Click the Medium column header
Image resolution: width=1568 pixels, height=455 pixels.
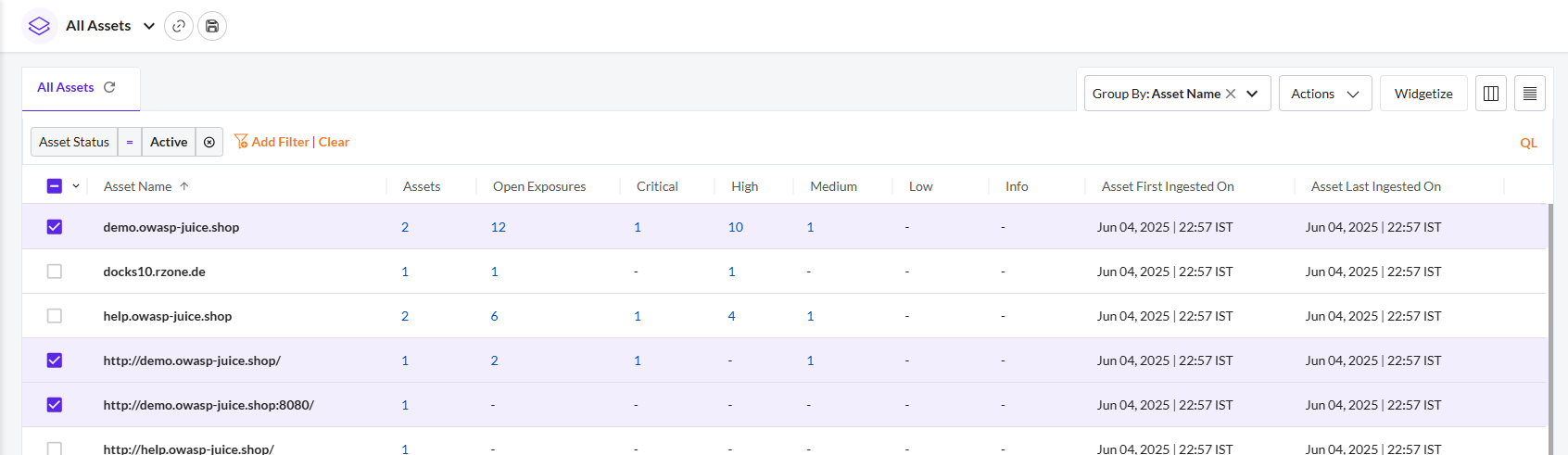pos(833,186)
